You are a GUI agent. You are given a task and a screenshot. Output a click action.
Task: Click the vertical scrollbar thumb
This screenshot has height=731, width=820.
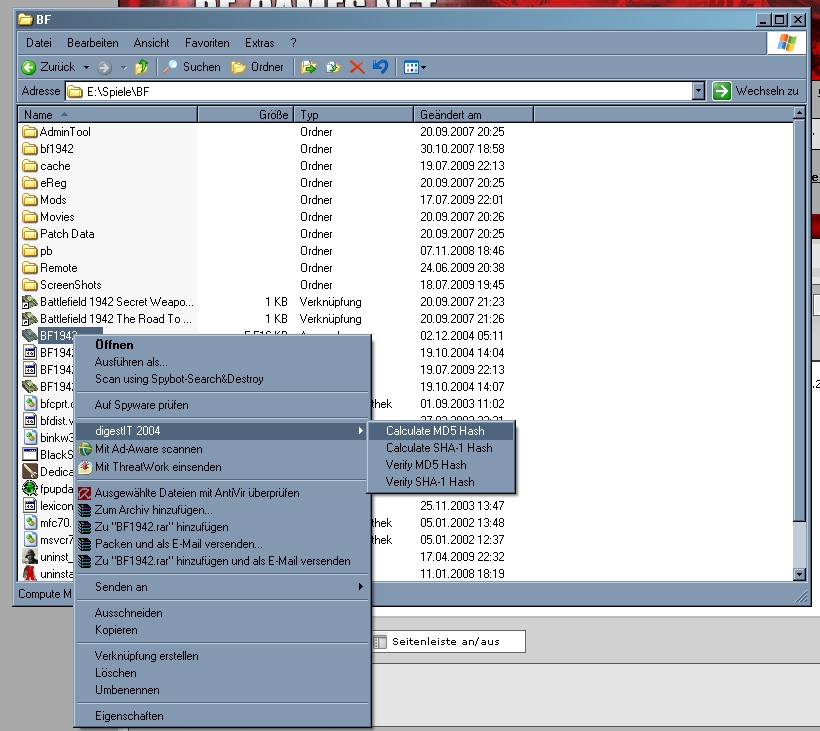click(x=799, y=320)
